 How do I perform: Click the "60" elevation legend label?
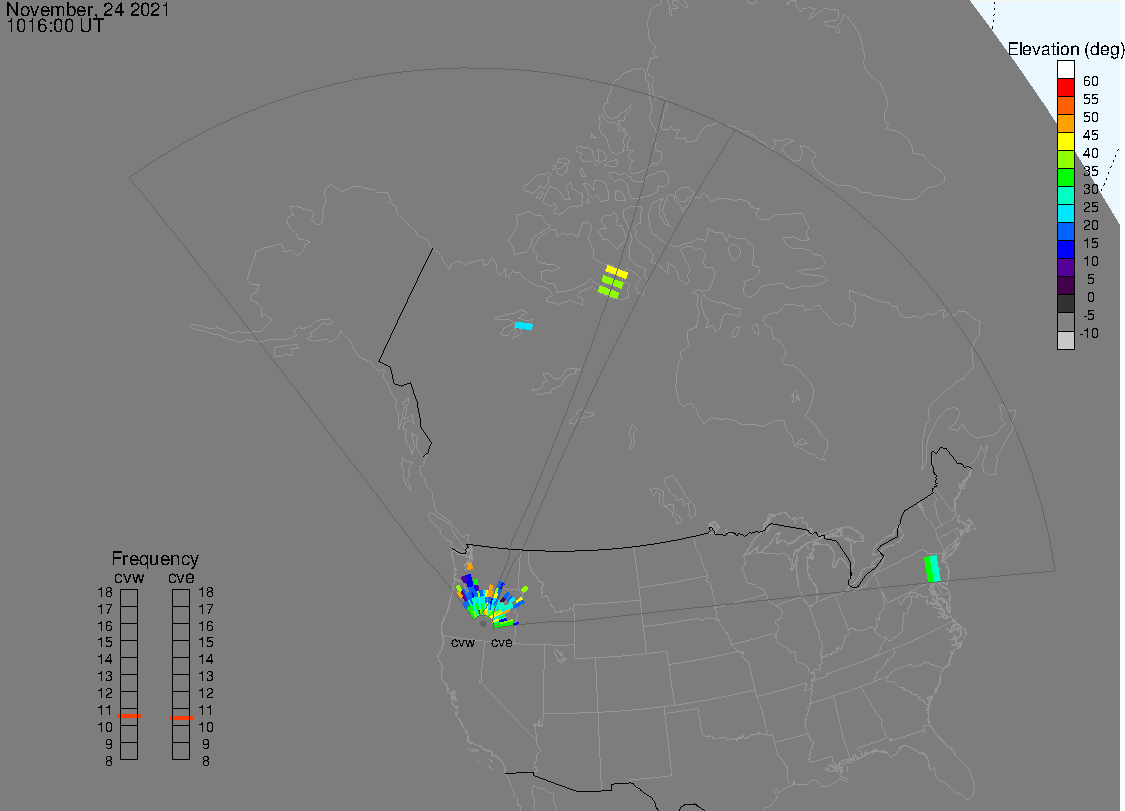click(x=1091, y=81)
